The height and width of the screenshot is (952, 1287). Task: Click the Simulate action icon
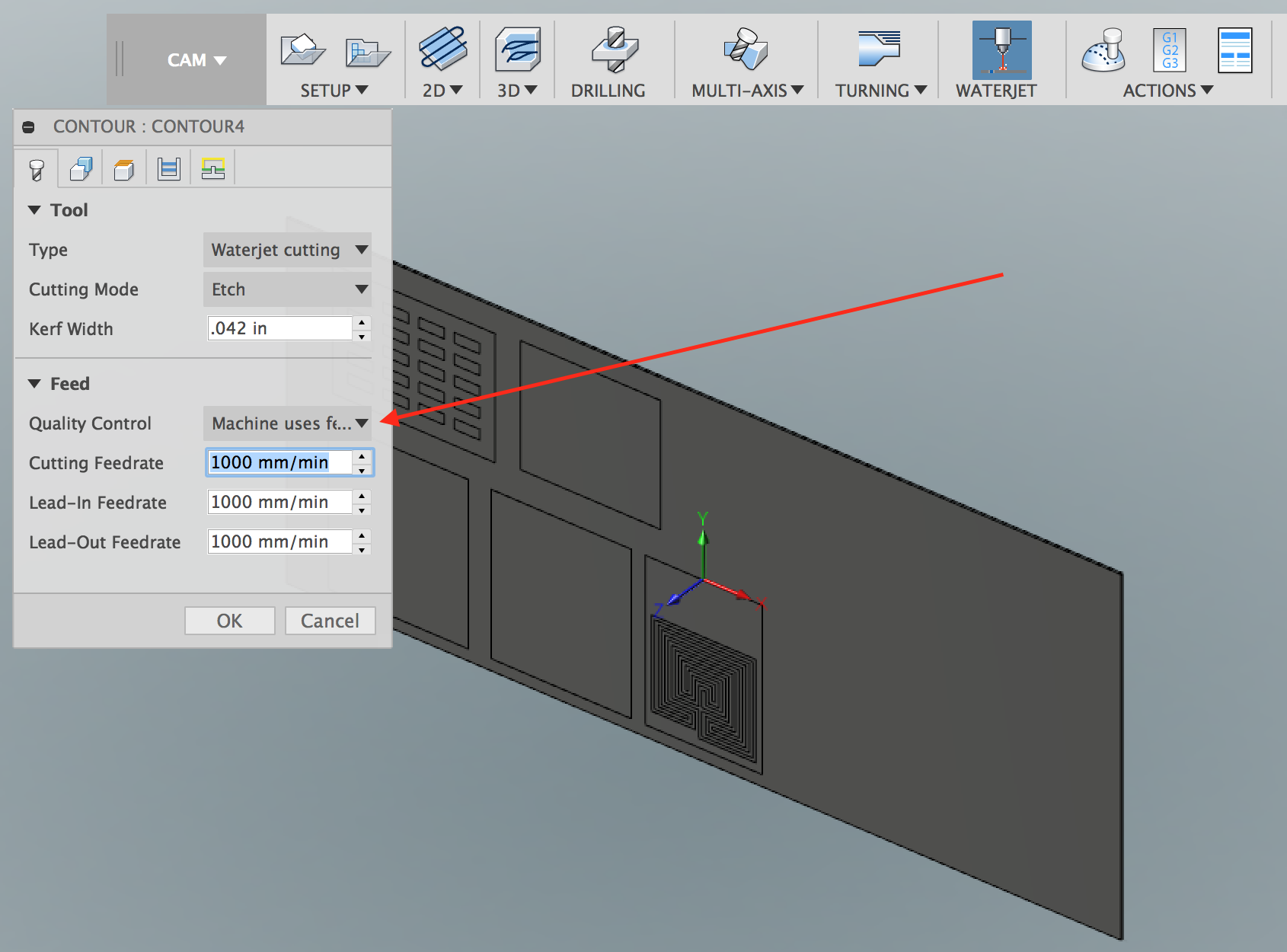point(1103,50)
